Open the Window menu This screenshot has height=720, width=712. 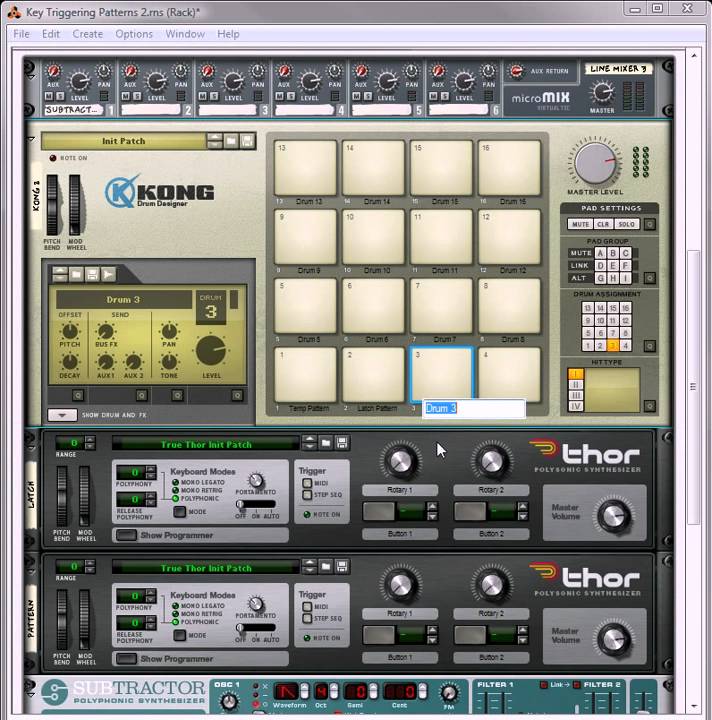pyautogui.click(x=185, y=34)
